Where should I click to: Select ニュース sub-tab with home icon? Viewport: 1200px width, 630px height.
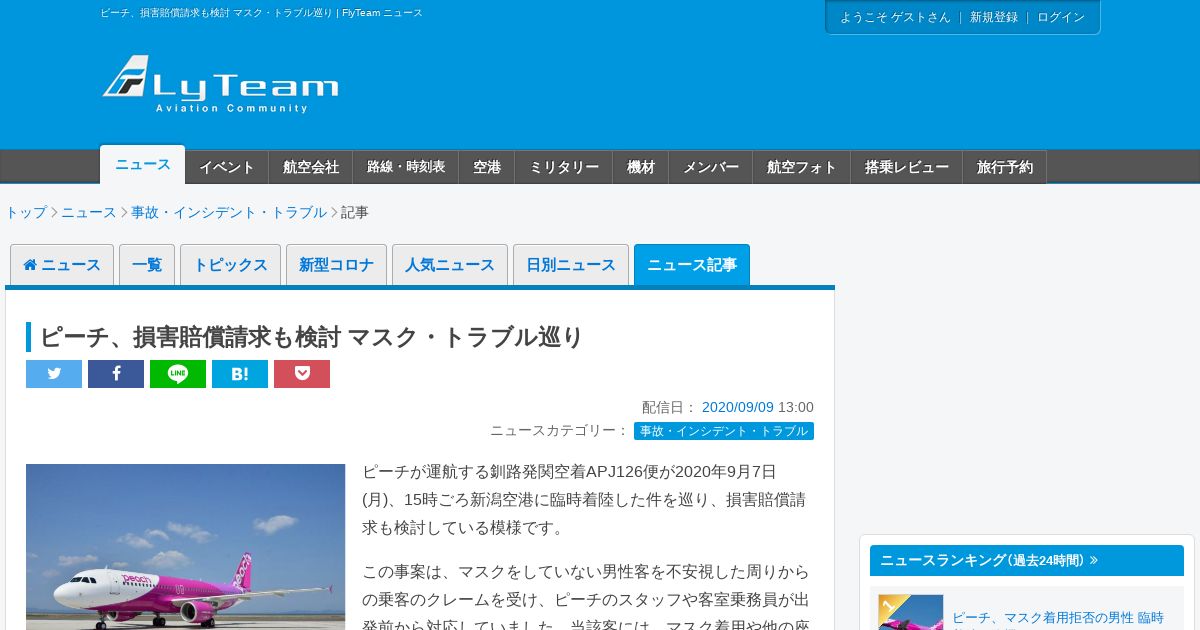[62, 265]
